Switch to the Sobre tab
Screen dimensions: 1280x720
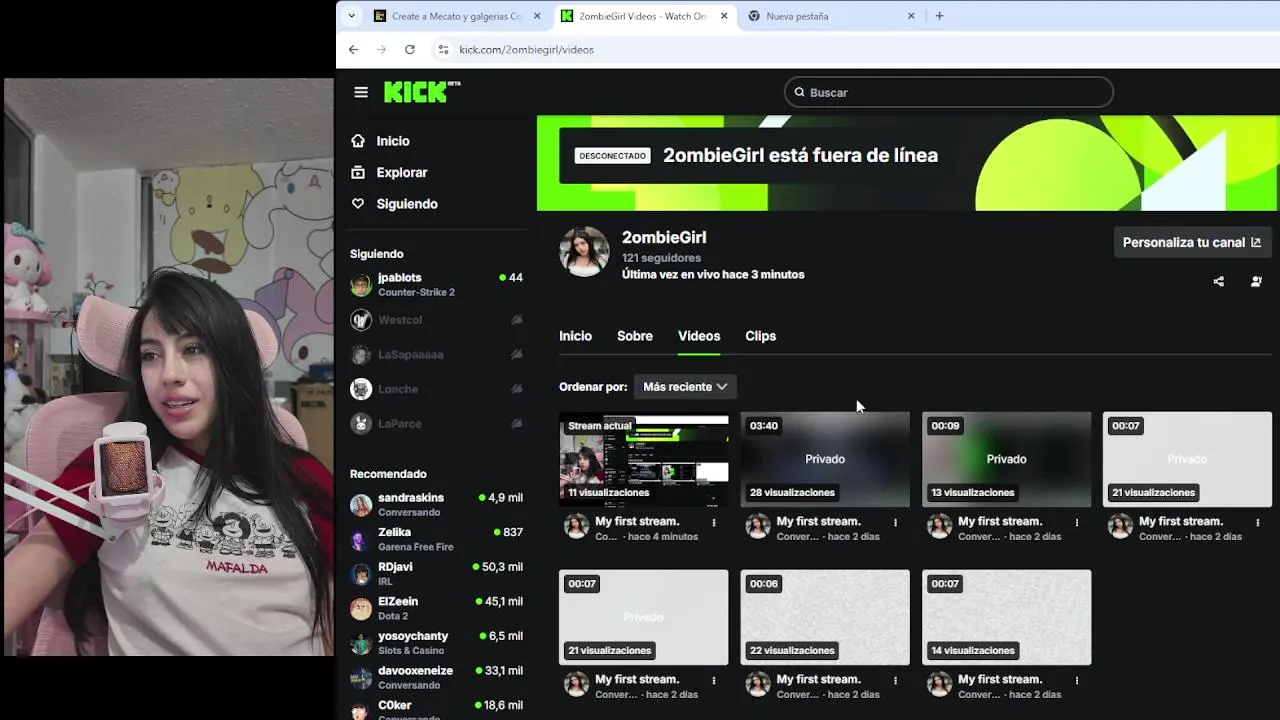635,336
